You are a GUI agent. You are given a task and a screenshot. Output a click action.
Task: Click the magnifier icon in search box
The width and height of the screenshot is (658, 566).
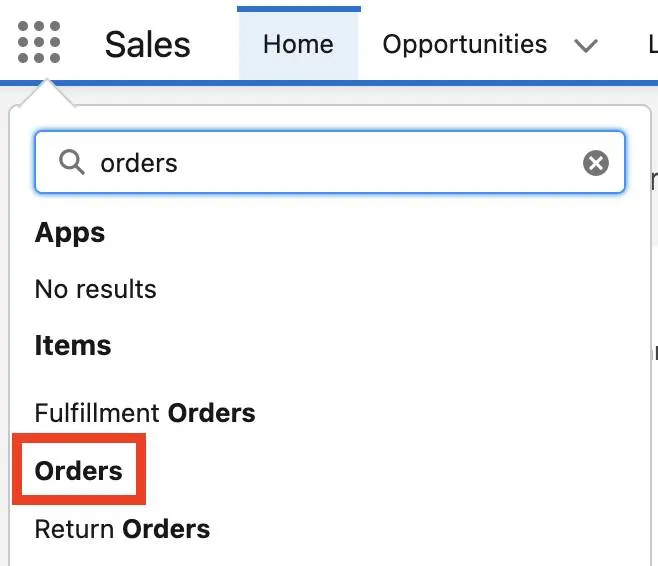(72, 162)
